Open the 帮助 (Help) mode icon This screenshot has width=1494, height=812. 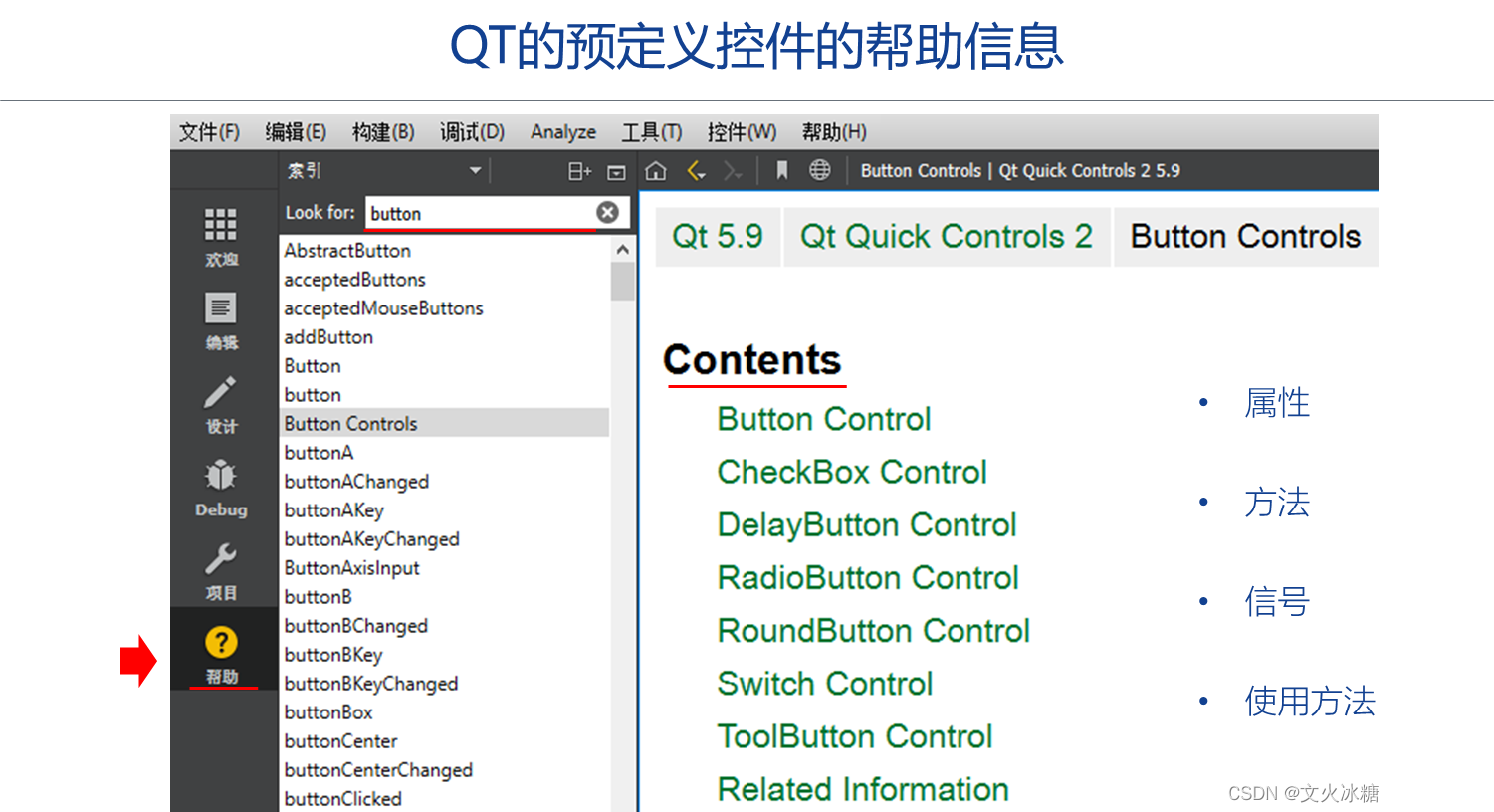[220, 642]
